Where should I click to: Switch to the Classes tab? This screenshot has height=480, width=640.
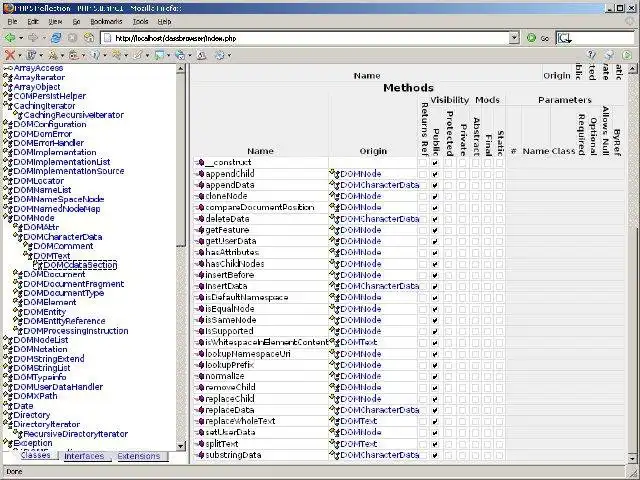(x=36, y=456)
